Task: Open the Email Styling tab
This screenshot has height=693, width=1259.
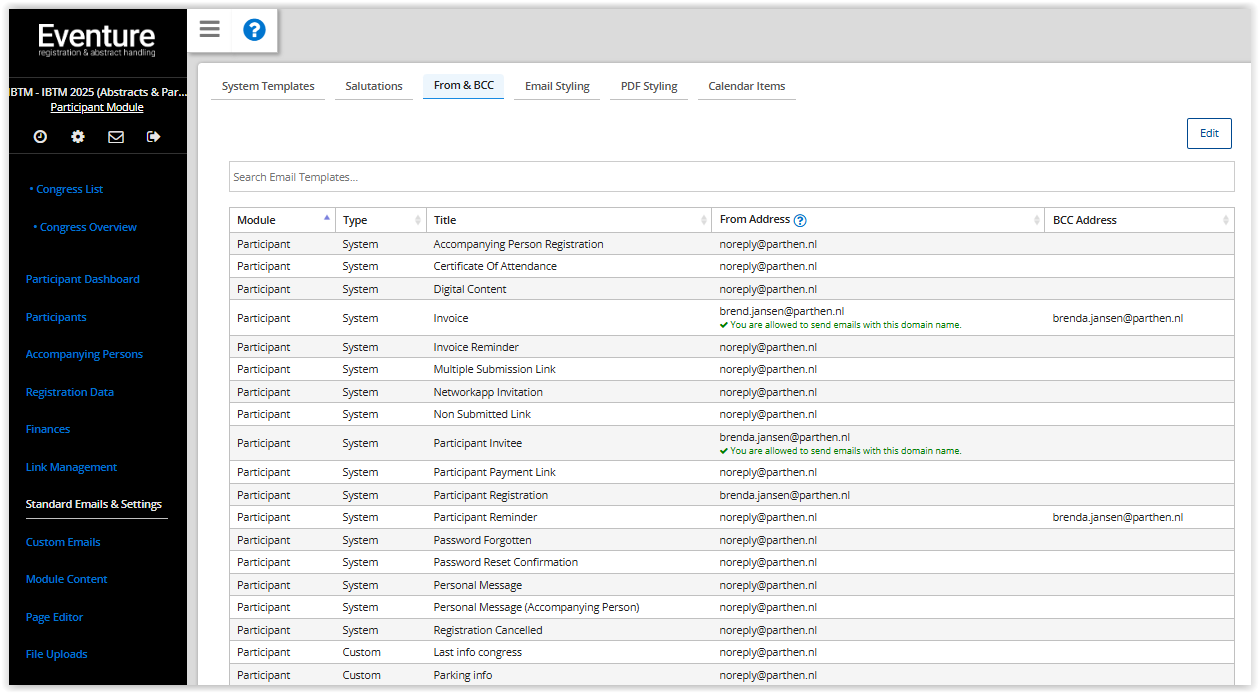Action: tap(557, 86)
